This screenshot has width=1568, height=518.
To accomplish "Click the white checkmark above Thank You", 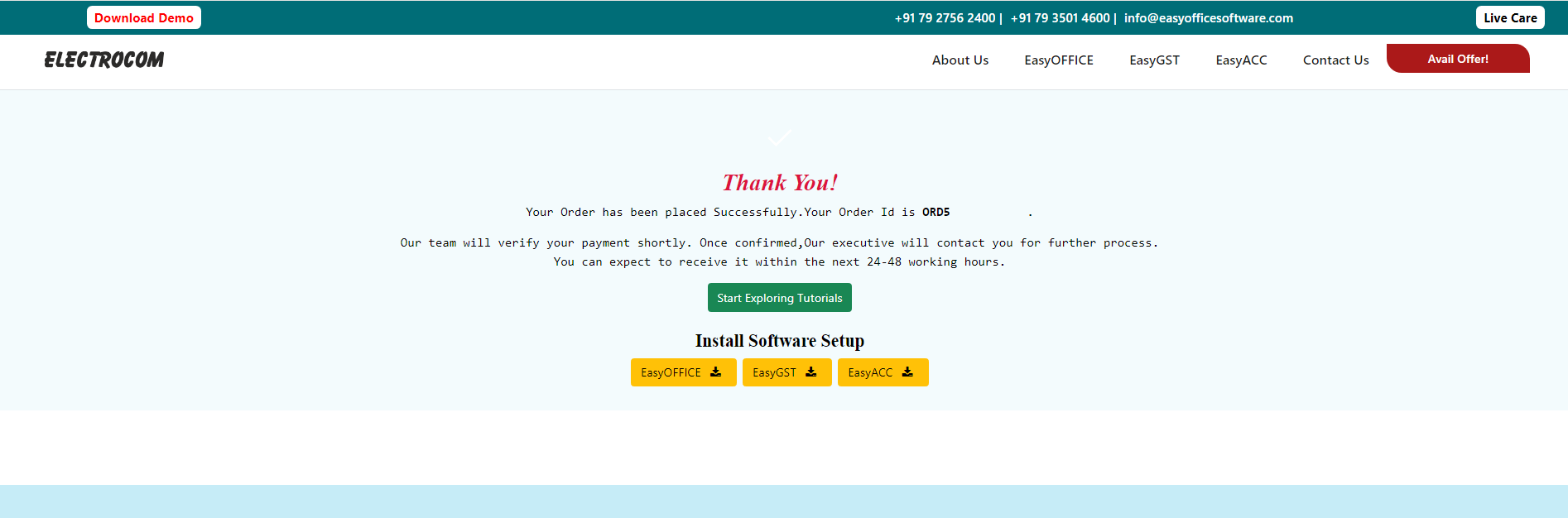I will pyautogui.click(x=779, y=137).
